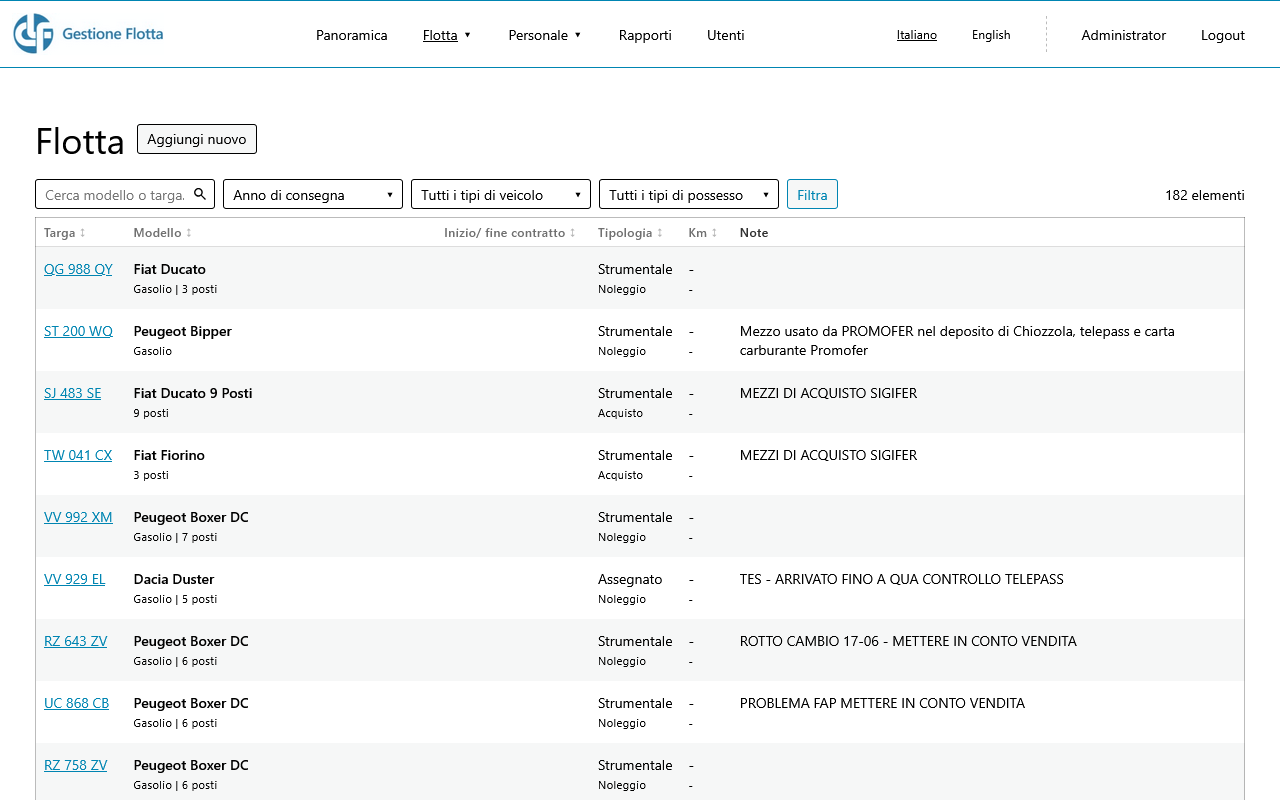This screenshot has height=800, width=1280.
Task: Click 'Gasolio | 3 posti' detail text
Action: (x=175, y=289)
